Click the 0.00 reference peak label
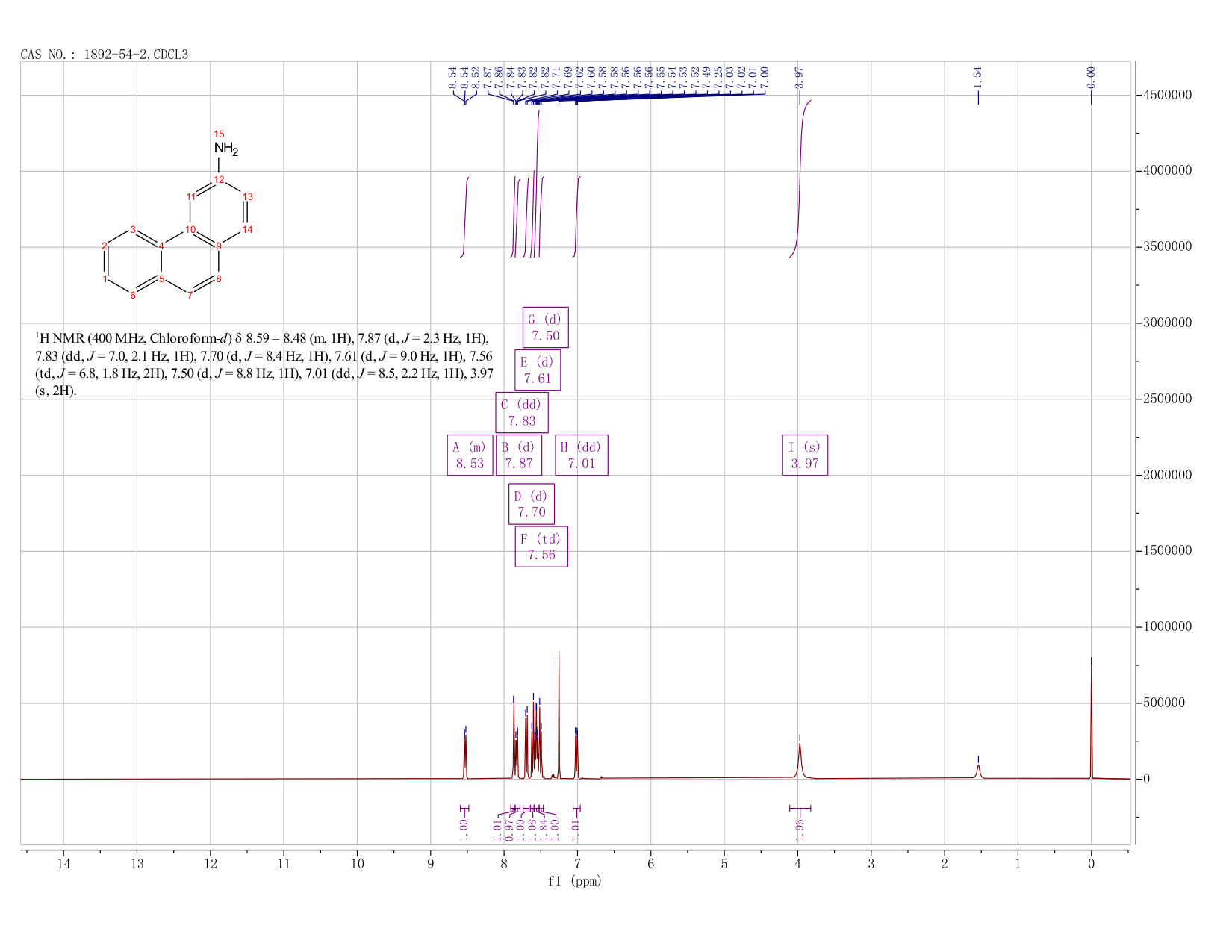 click(x=1091, y=76)
